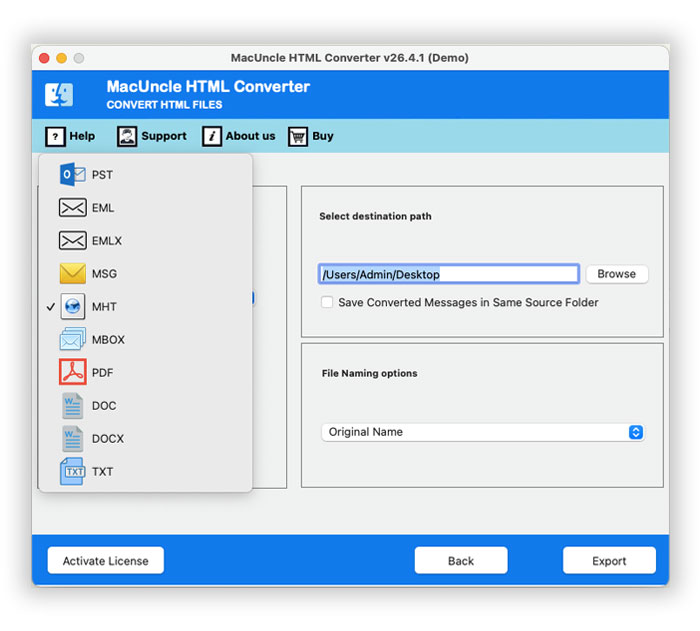Choose DOCX format entry
Viewport: 700px width, 631px height.
pos(145,439)
